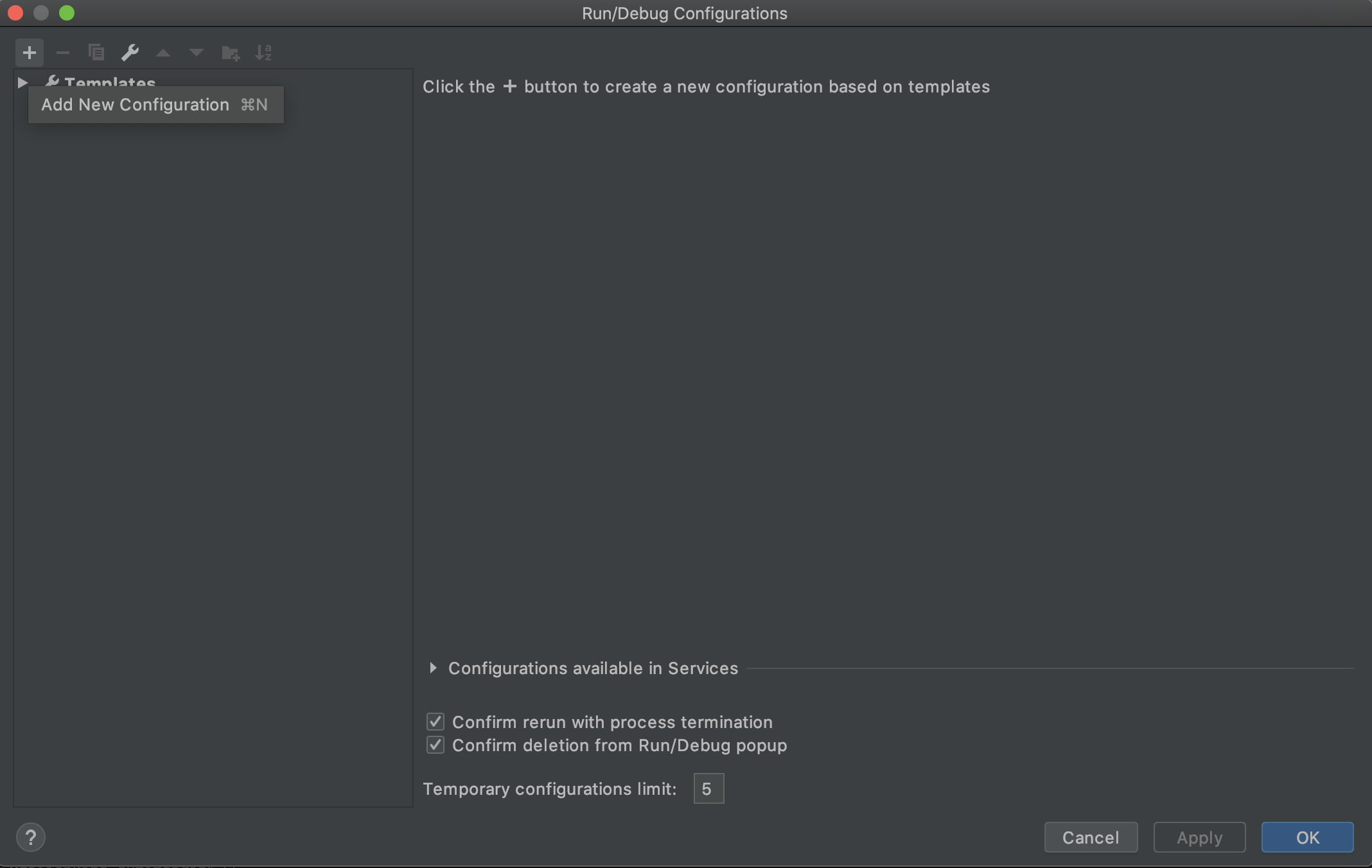
Task: Click the help question mark icon
Action: tap(30, 837)
